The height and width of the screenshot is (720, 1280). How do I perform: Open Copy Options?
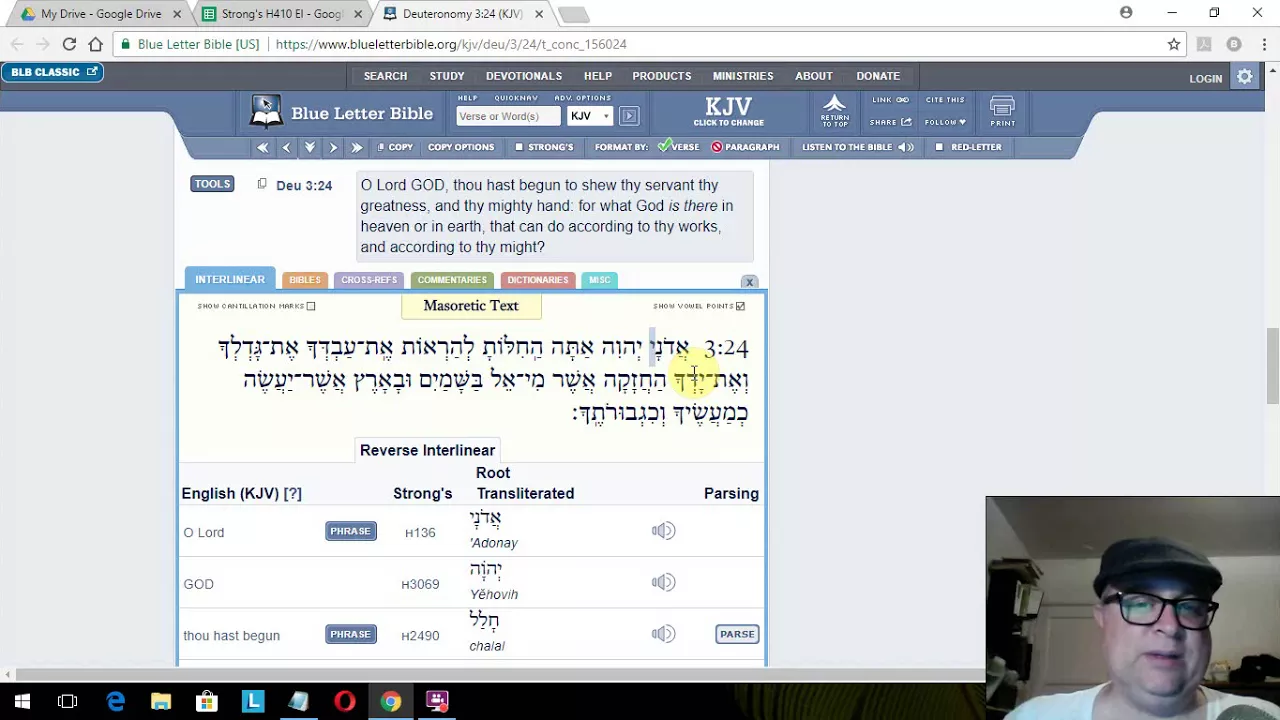pyautogui.click(x=461, y=147)
